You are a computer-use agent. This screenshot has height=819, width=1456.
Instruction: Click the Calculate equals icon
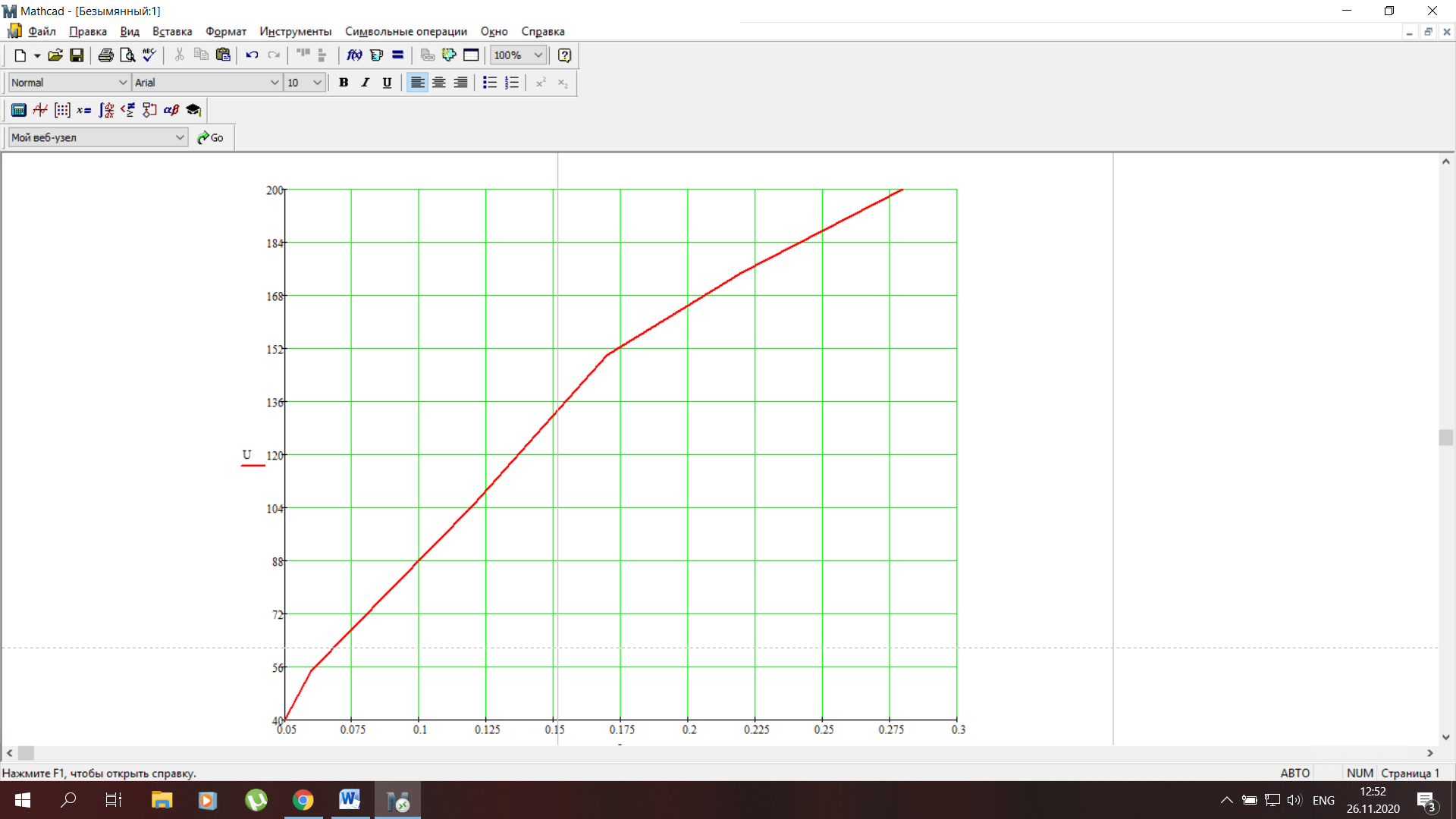(x=397, y=55)
